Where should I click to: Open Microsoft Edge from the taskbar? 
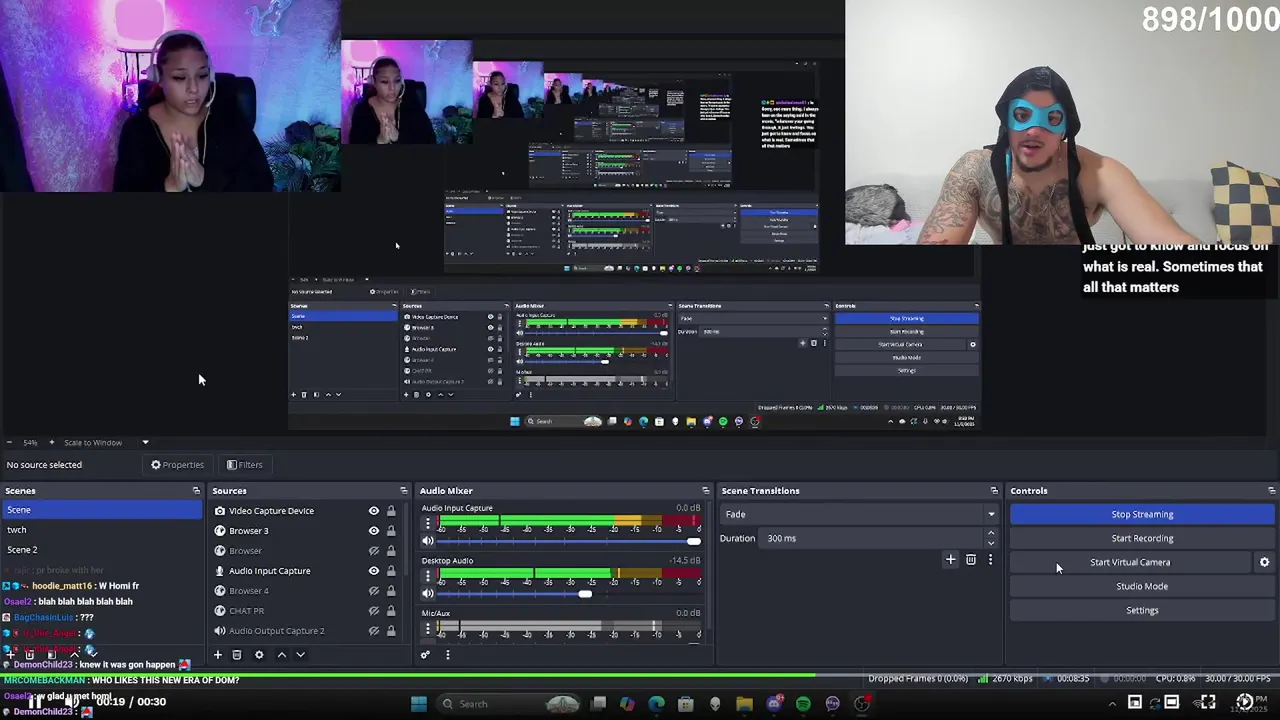click(x=656, y=704)
